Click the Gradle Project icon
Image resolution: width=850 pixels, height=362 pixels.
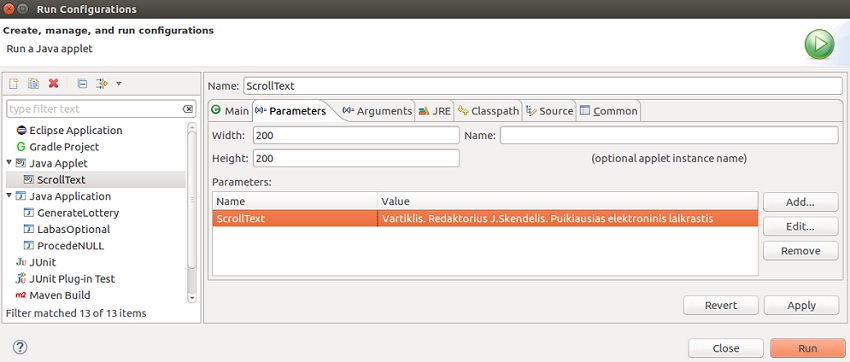pos(21,147)
